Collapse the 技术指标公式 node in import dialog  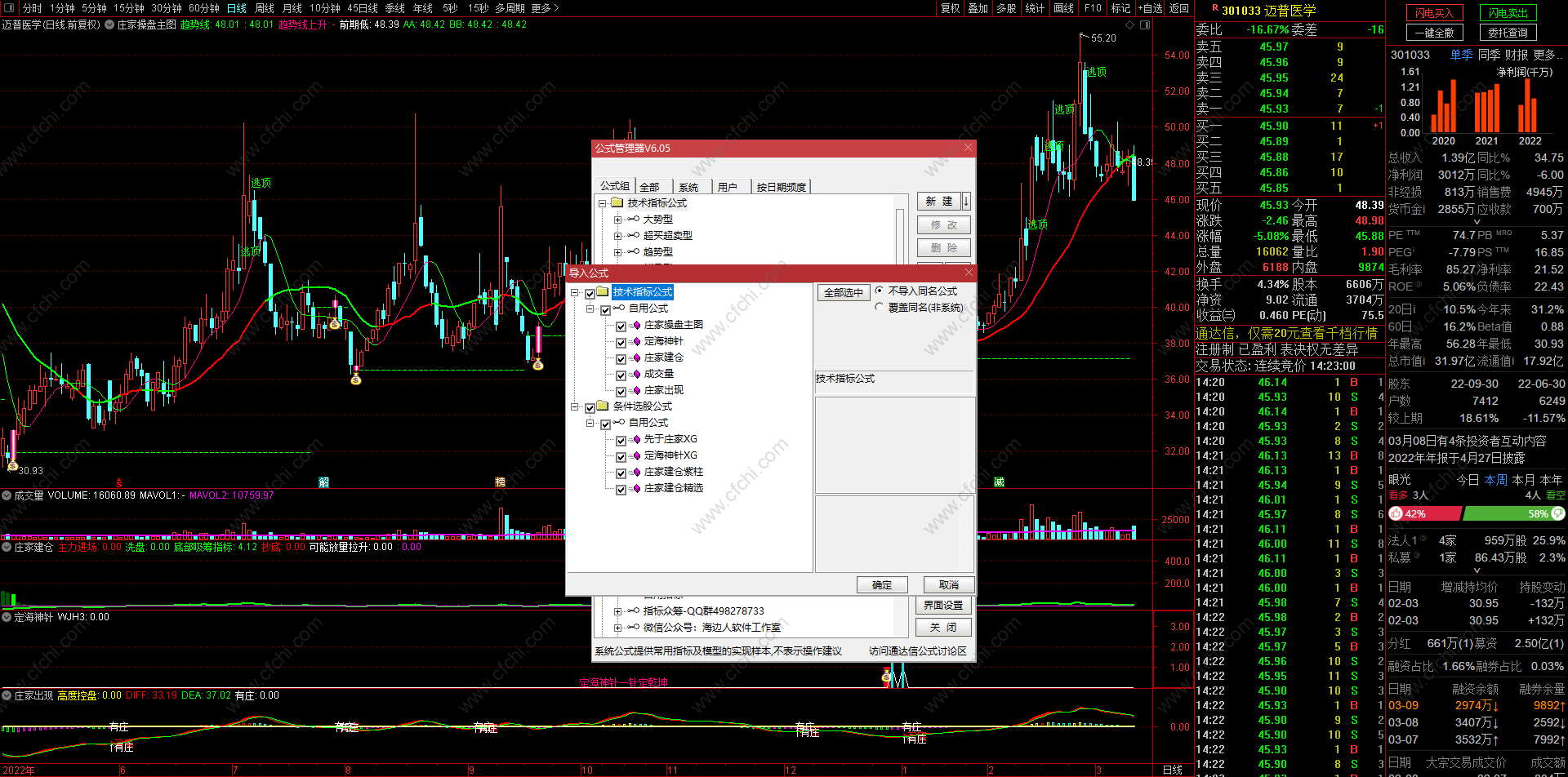[x=575, y=293]
